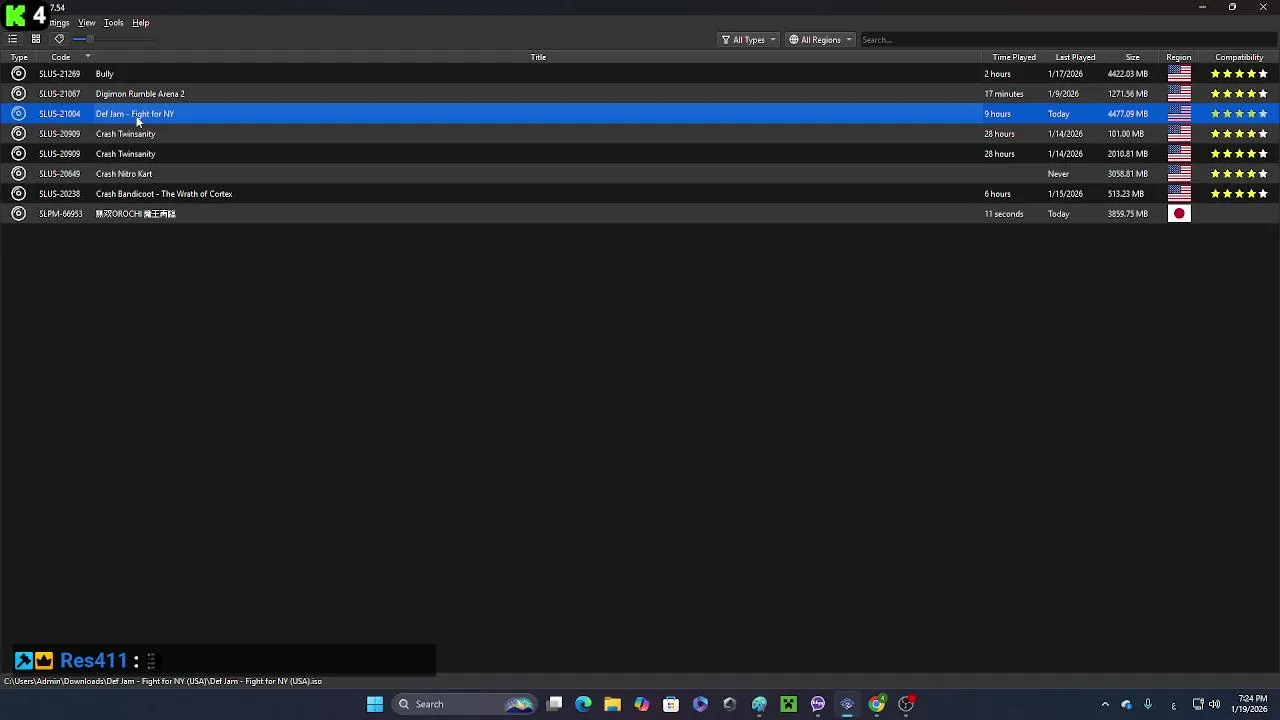
Task: Select Def Jam - Fight for NY
Action: [135, 114]
